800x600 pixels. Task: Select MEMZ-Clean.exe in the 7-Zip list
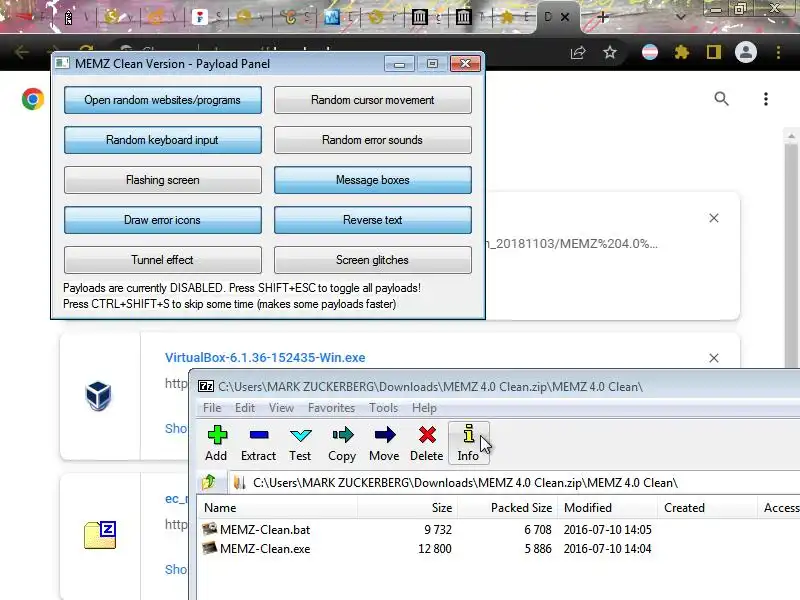pos(265,548)
